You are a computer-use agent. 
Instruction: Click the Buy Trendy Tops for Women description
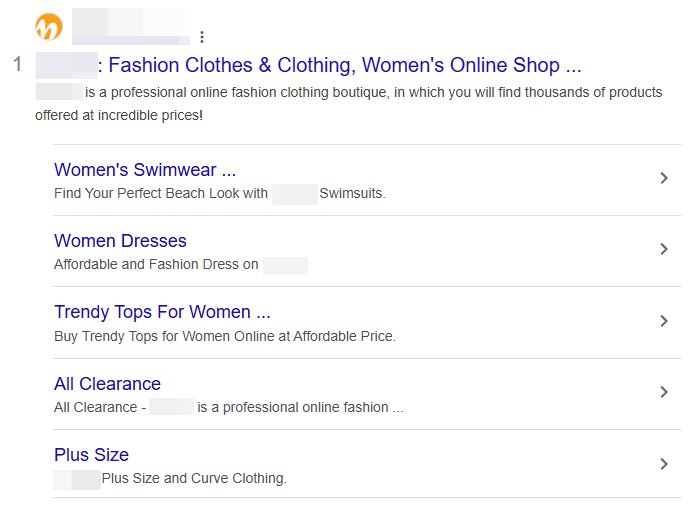coord(224,337)
